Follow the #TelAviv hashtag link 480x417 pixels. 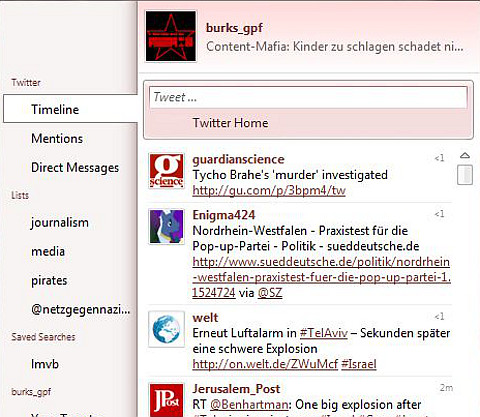click(324, 333)
